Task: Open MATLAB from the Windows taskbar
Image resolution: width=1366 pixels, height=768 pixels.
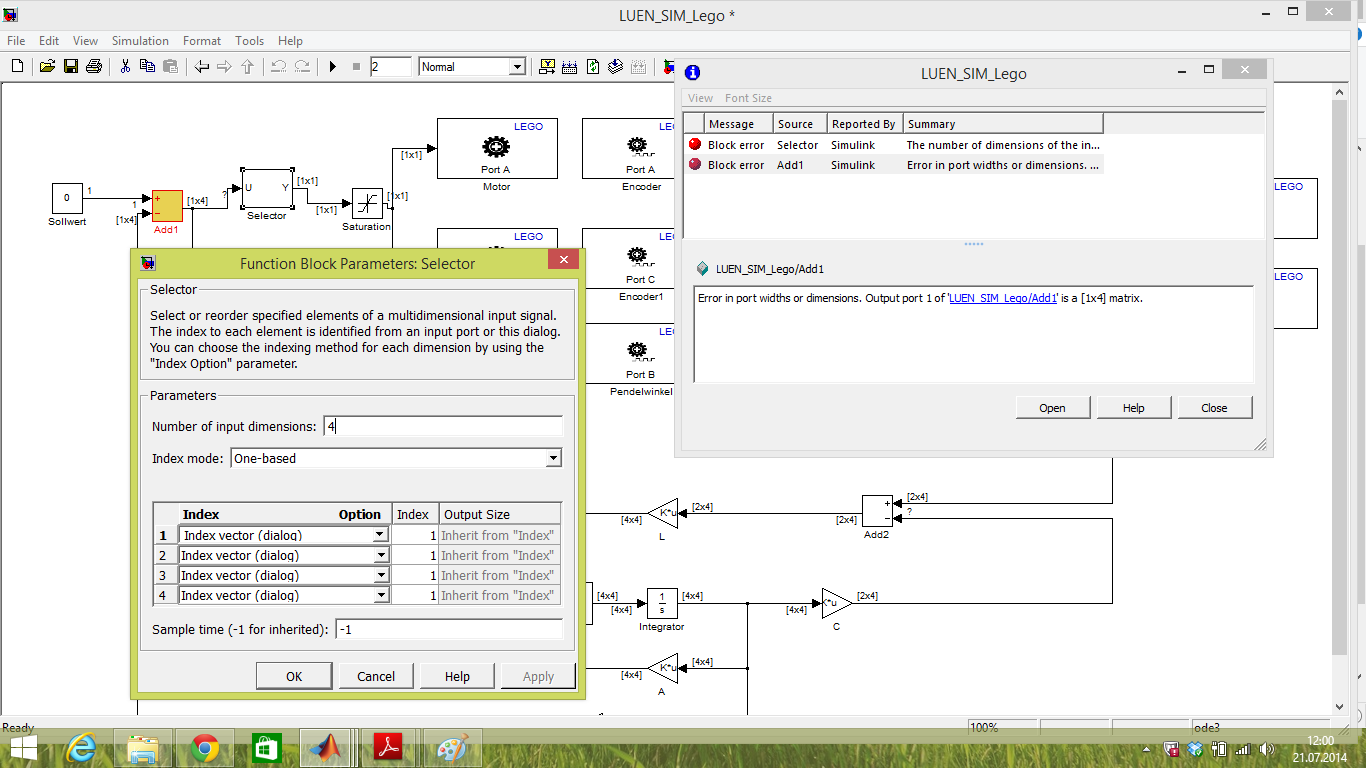Action: [324, 748]
